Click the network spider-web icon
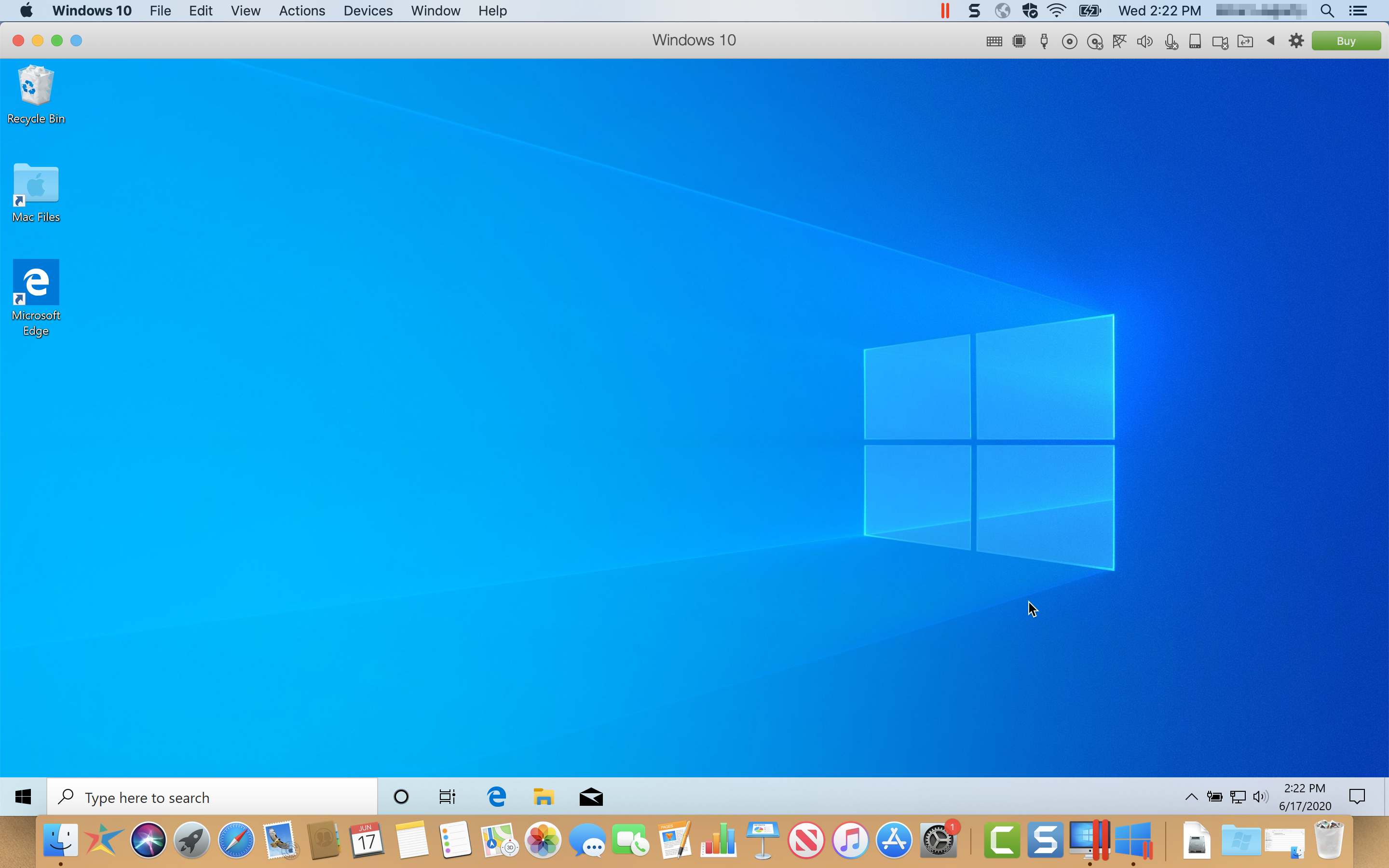Screen dimensions: 1389x868 pyautogui.click(x=1119, y=41)
